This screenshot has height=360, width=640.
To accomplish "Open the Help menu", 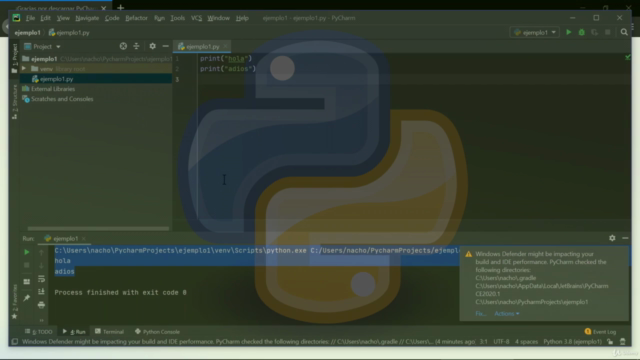I will (x=242, y=18).
